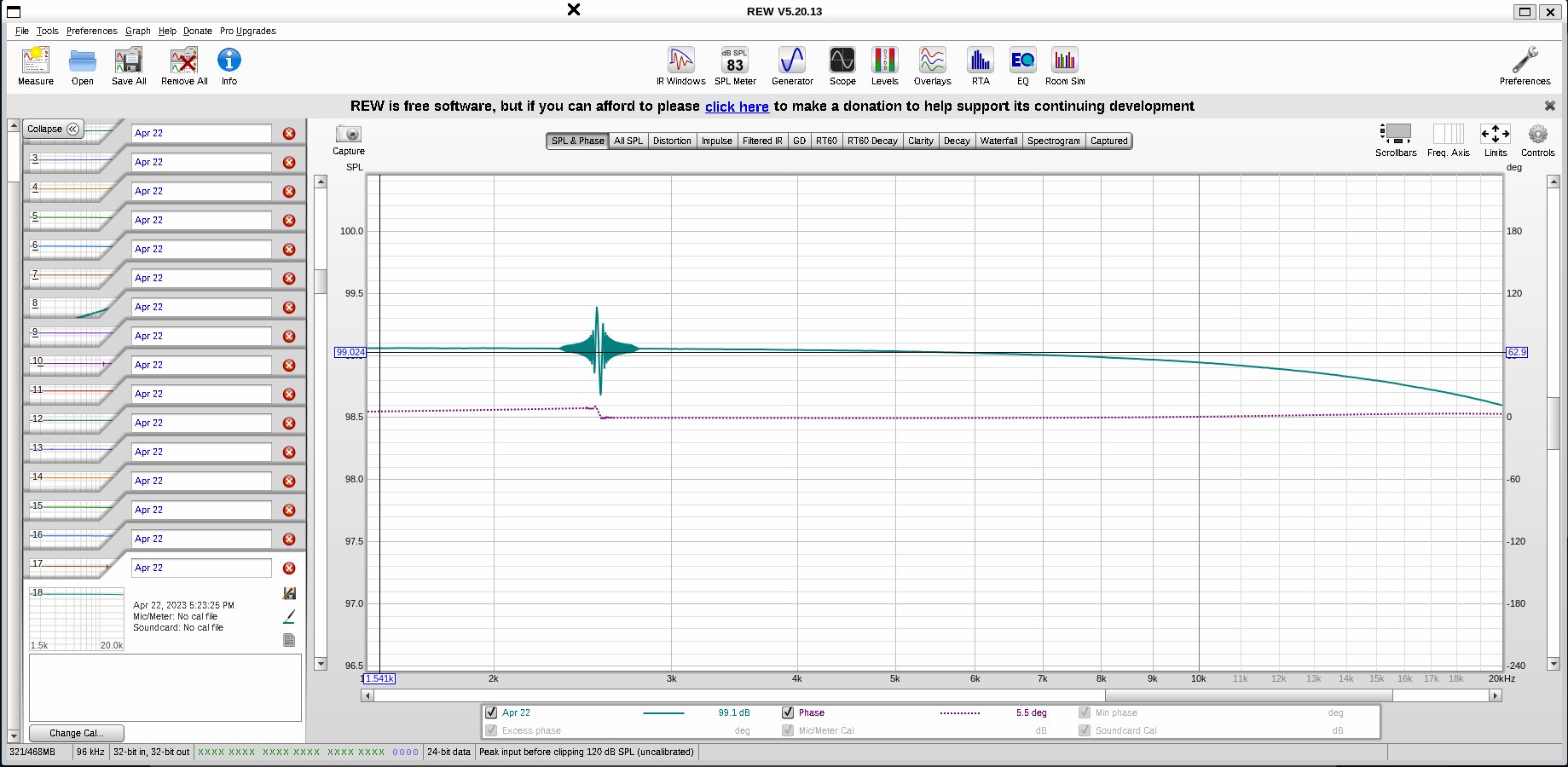Click name field of measurement 5
Image resolution: width=1568 pixels, height=767 pixels.
coord(201,220)
